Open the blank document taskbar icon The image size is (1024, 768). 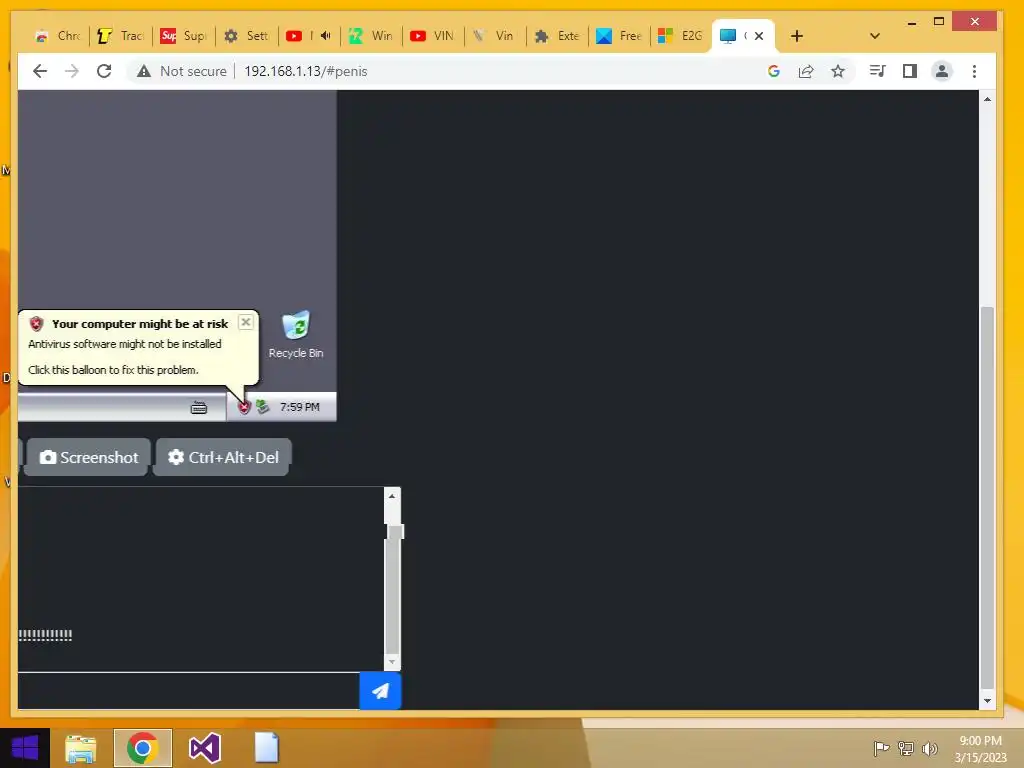(266, 748)
